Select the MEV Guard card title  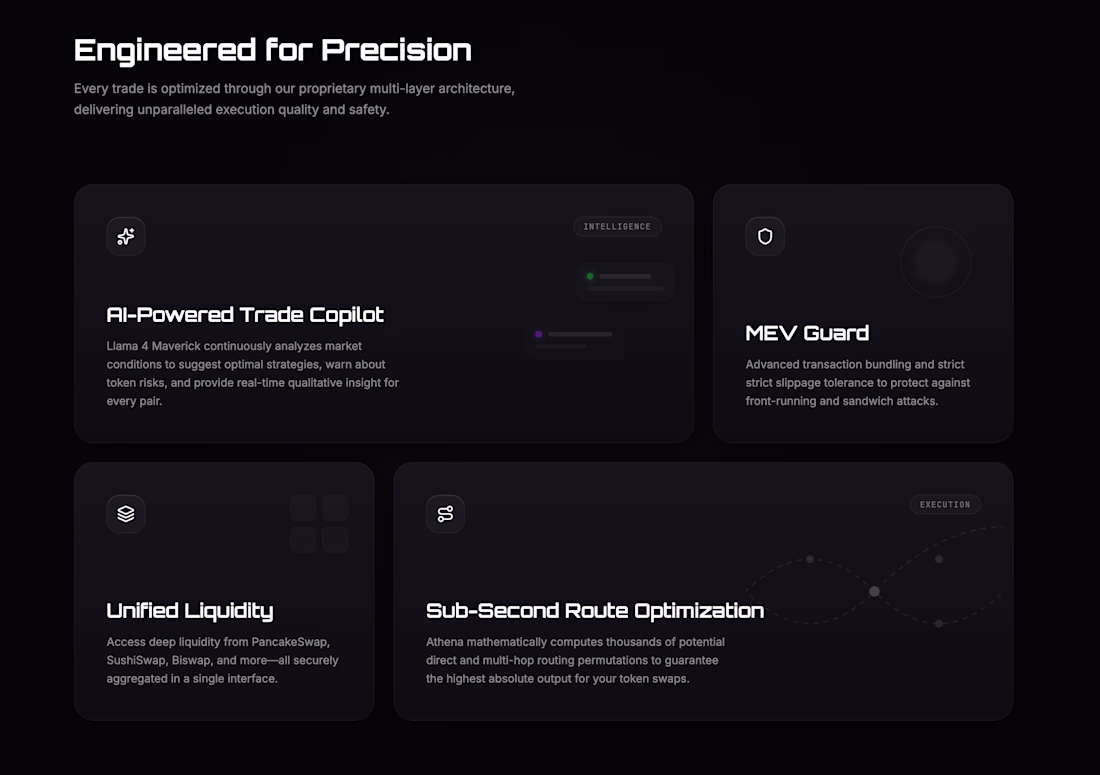click(x=807, y=333)
